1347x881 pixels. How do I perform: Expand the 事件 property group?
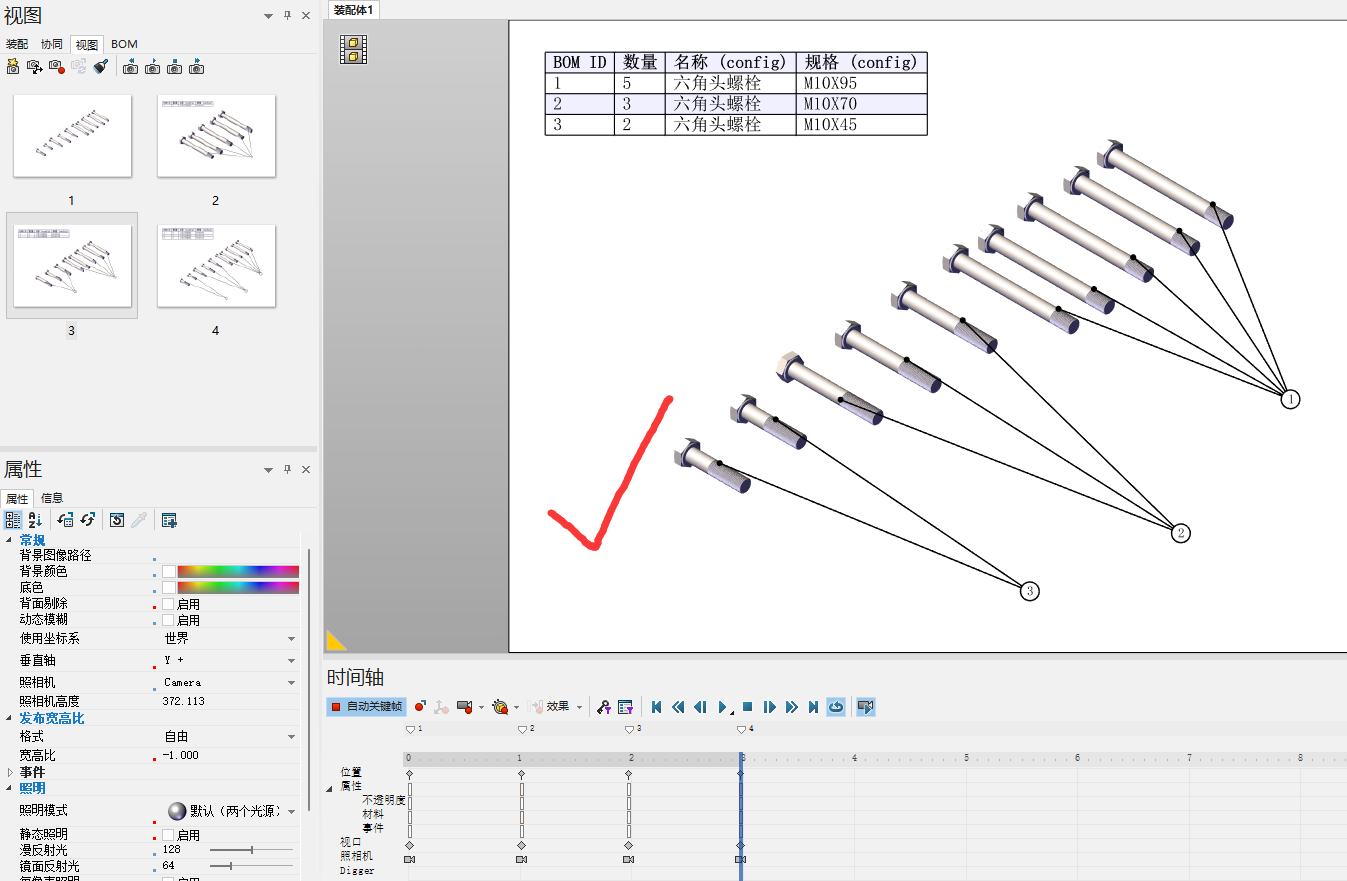click(11, 772)
